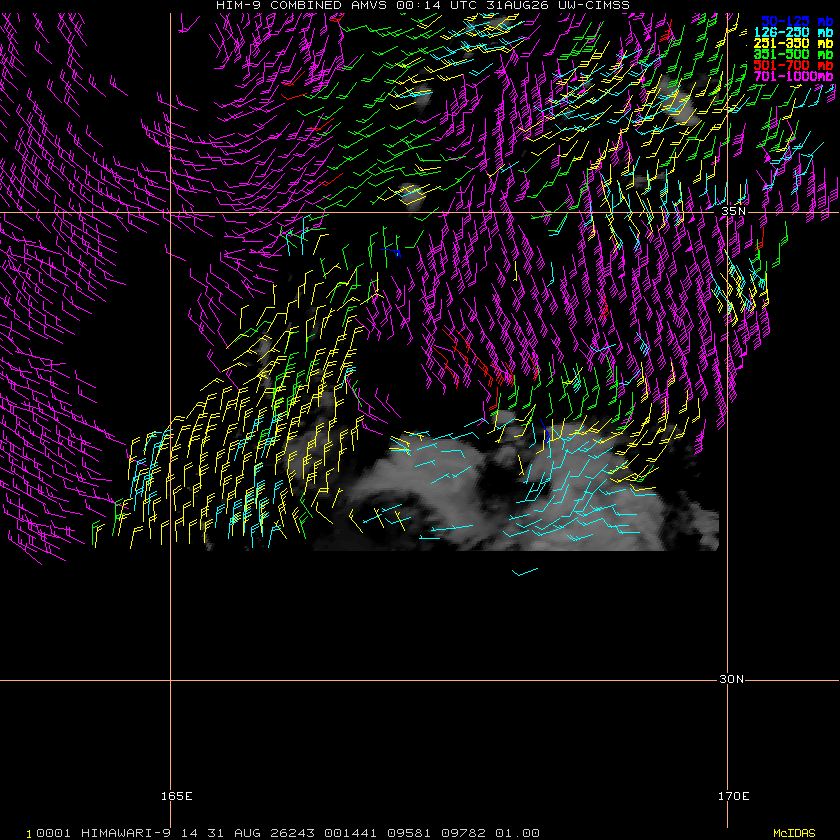Select the yellow frame number 1 in the footer
Screen dimensions: 840x840
tap(29, 835)
